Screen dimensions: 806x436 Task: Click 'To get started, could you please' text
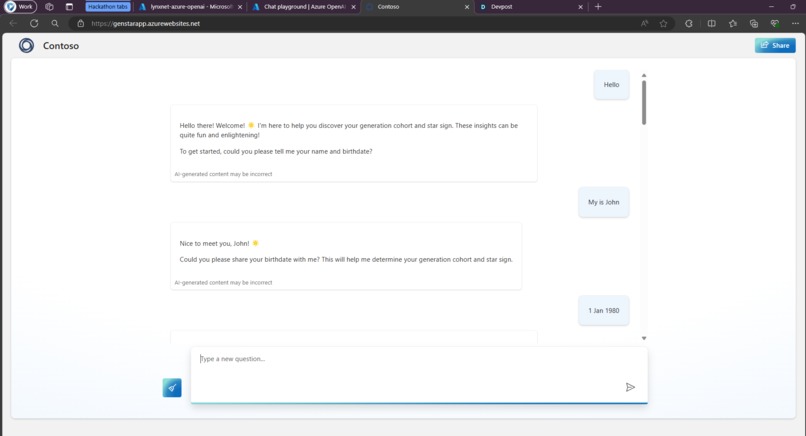[x=276, y=151]
